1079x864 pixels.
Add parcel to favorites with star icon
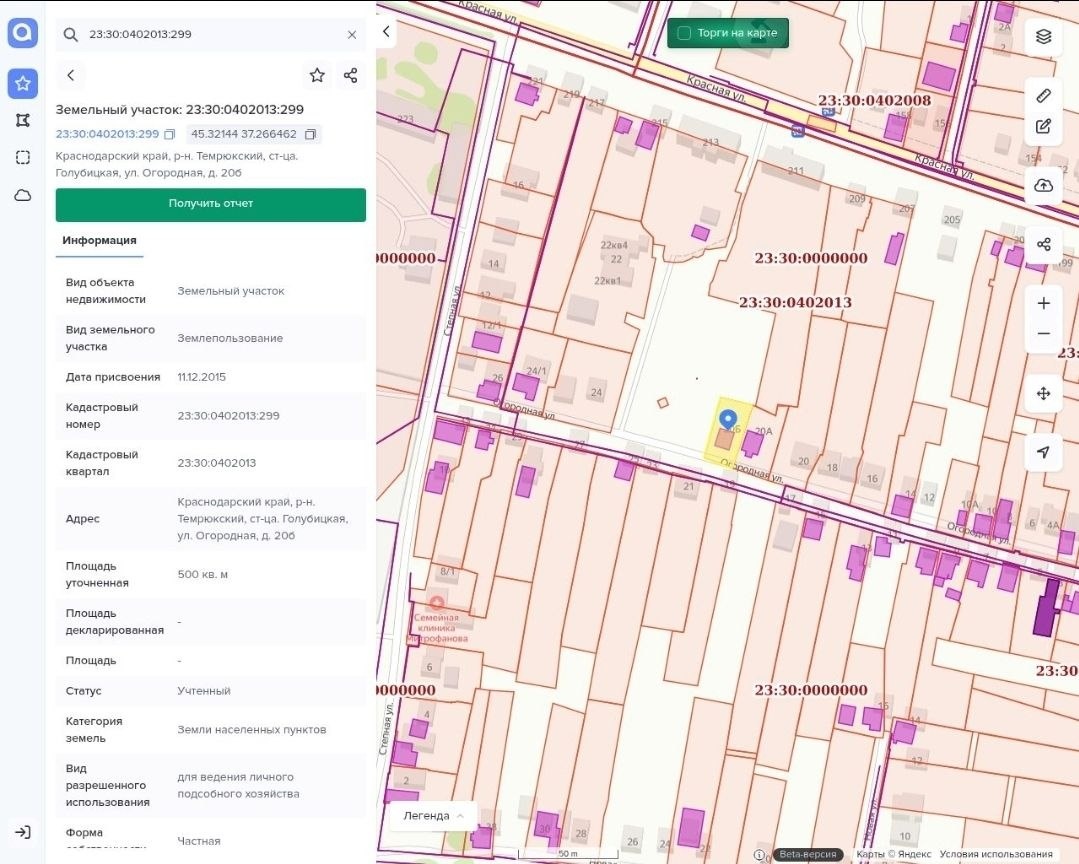pos(317,75)
